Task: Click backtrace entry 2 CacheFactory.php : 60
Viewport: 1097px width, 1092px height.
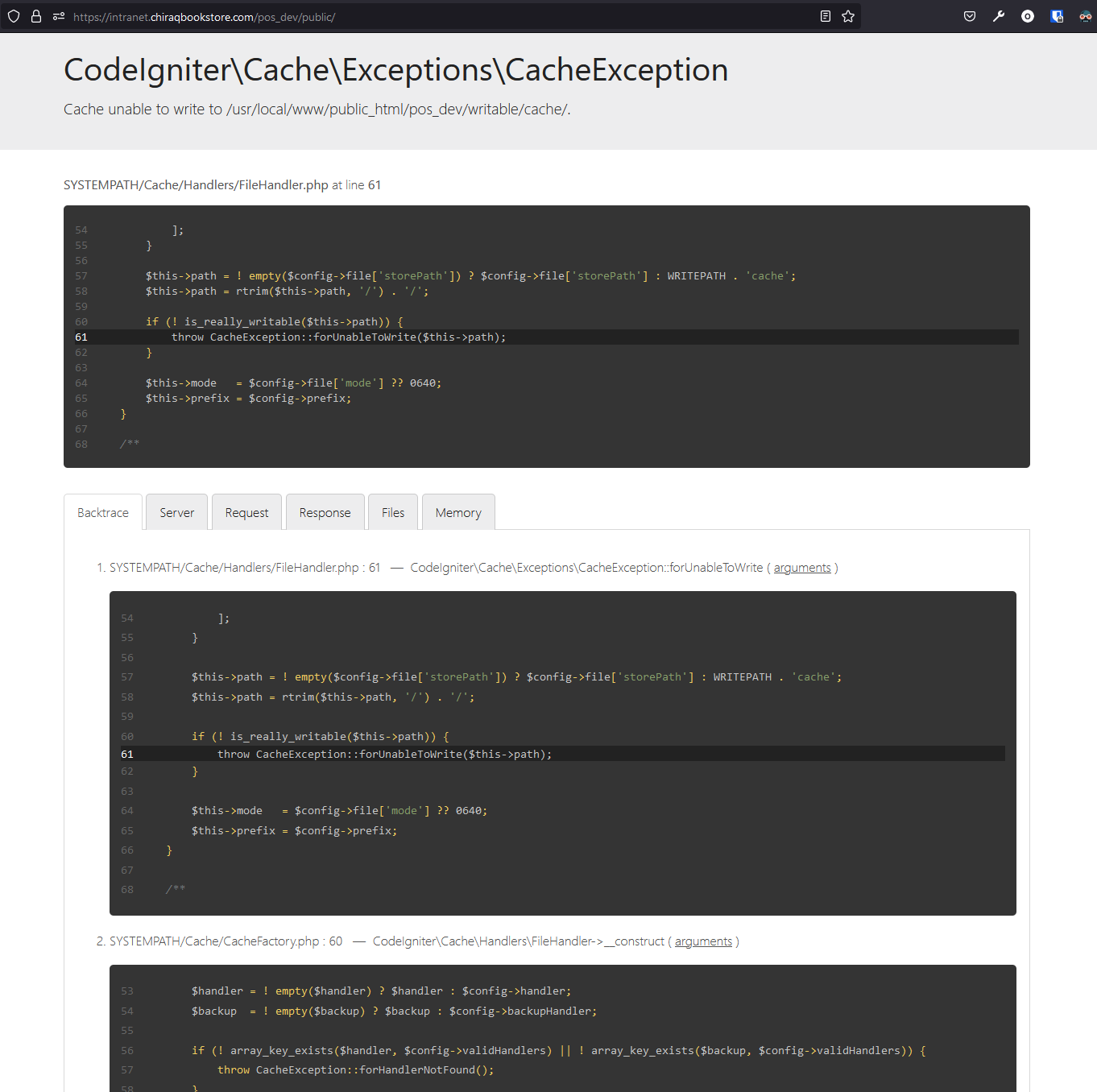Action: [x=226, y=941]
